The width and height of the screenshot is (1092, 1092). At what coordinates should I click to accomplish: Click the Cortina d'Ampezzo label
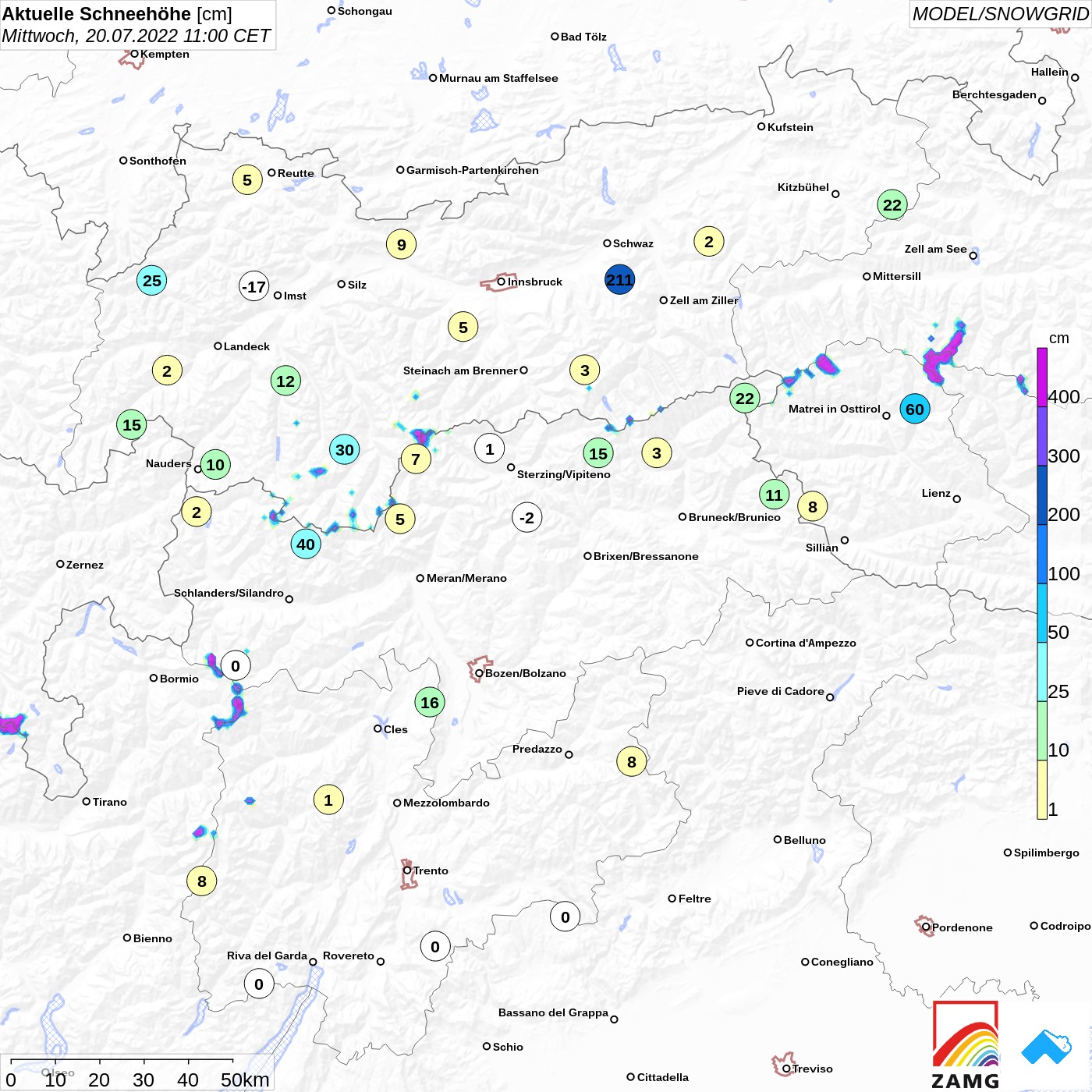point(806,643)
